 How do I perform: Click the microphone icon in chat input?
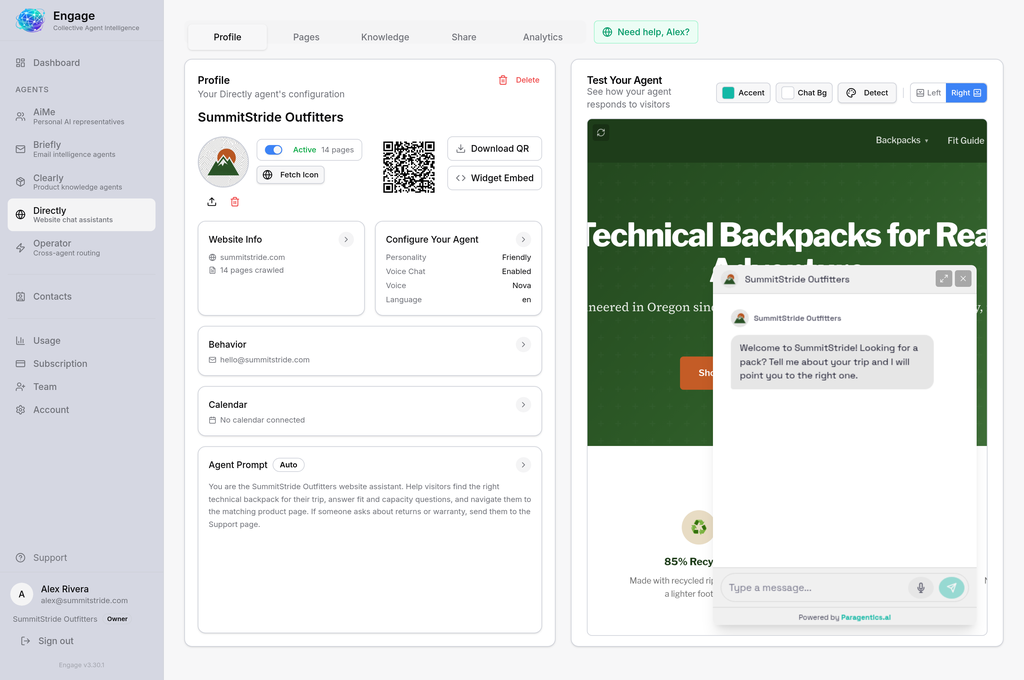point(921,588)
